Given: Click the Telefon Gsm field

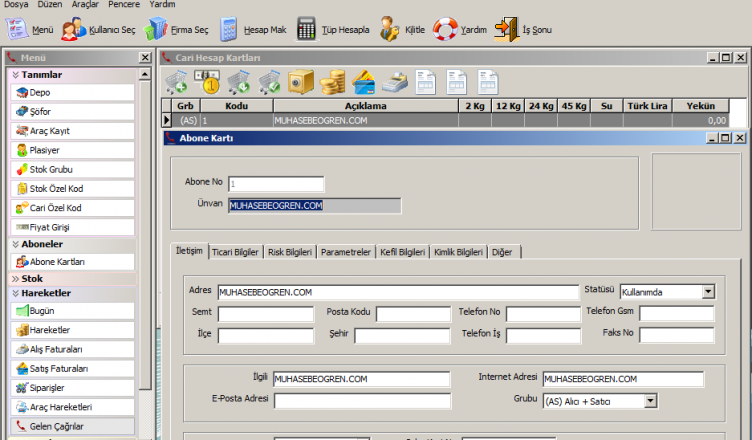Looking at the screenshot, I should [677, 314].
